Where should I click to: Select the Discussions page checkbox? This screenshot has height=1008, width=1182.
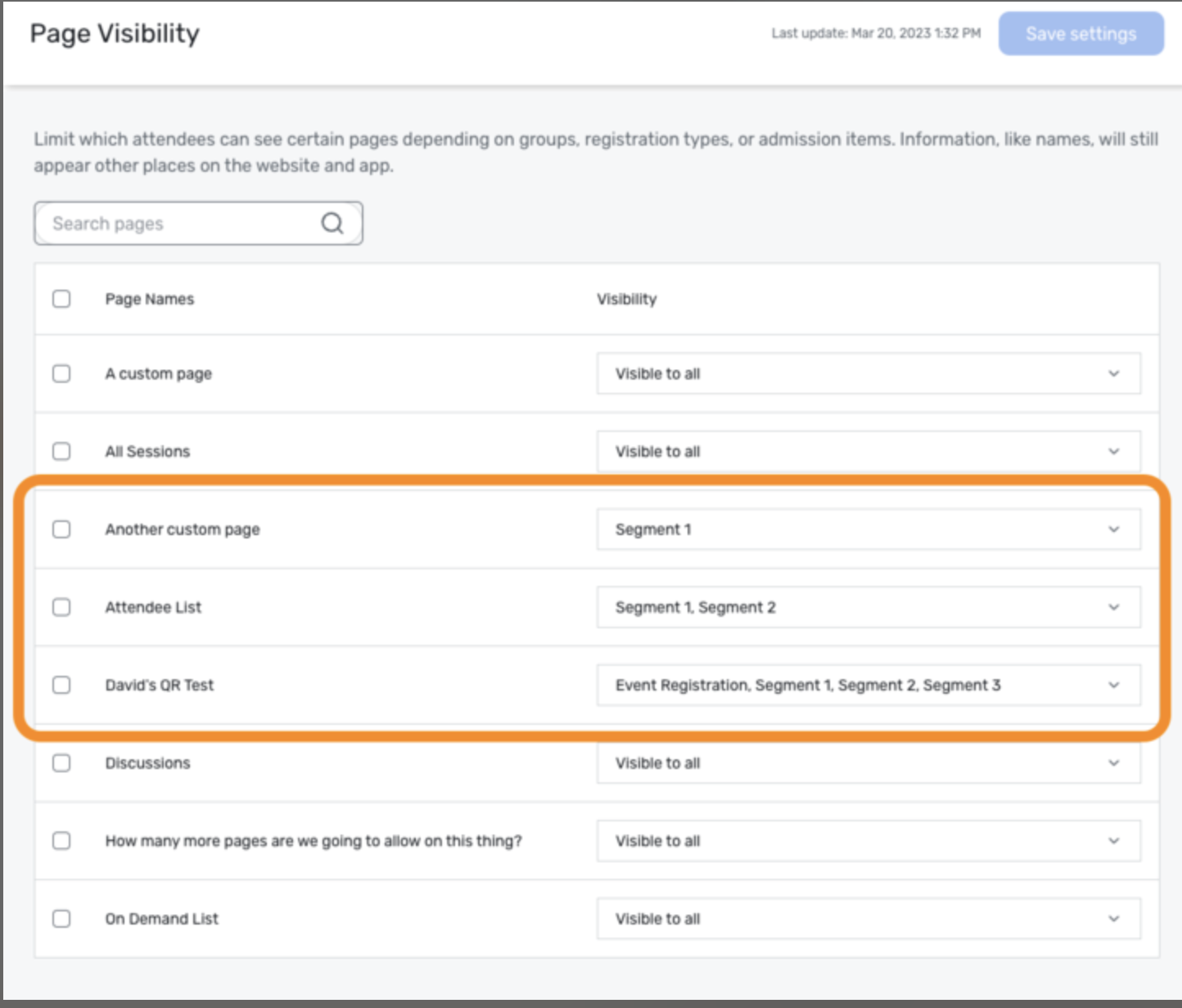[x=61, y=763]
